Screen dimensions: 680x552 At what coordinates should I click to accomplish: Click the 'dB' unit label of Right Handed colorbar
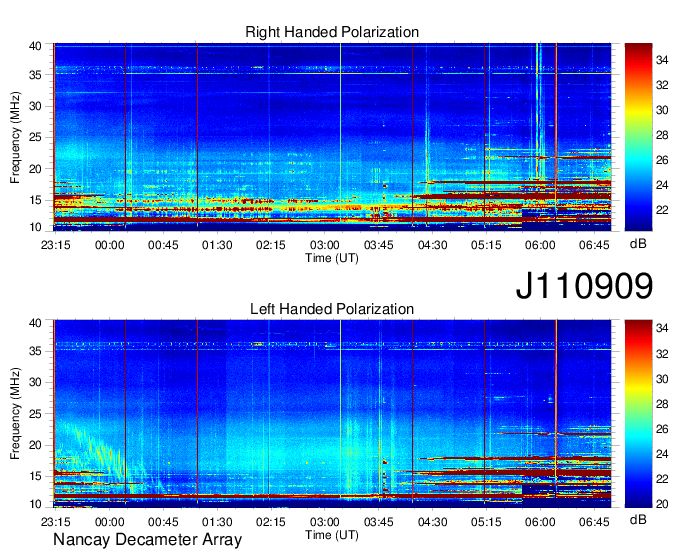click(x=638, y=244)
